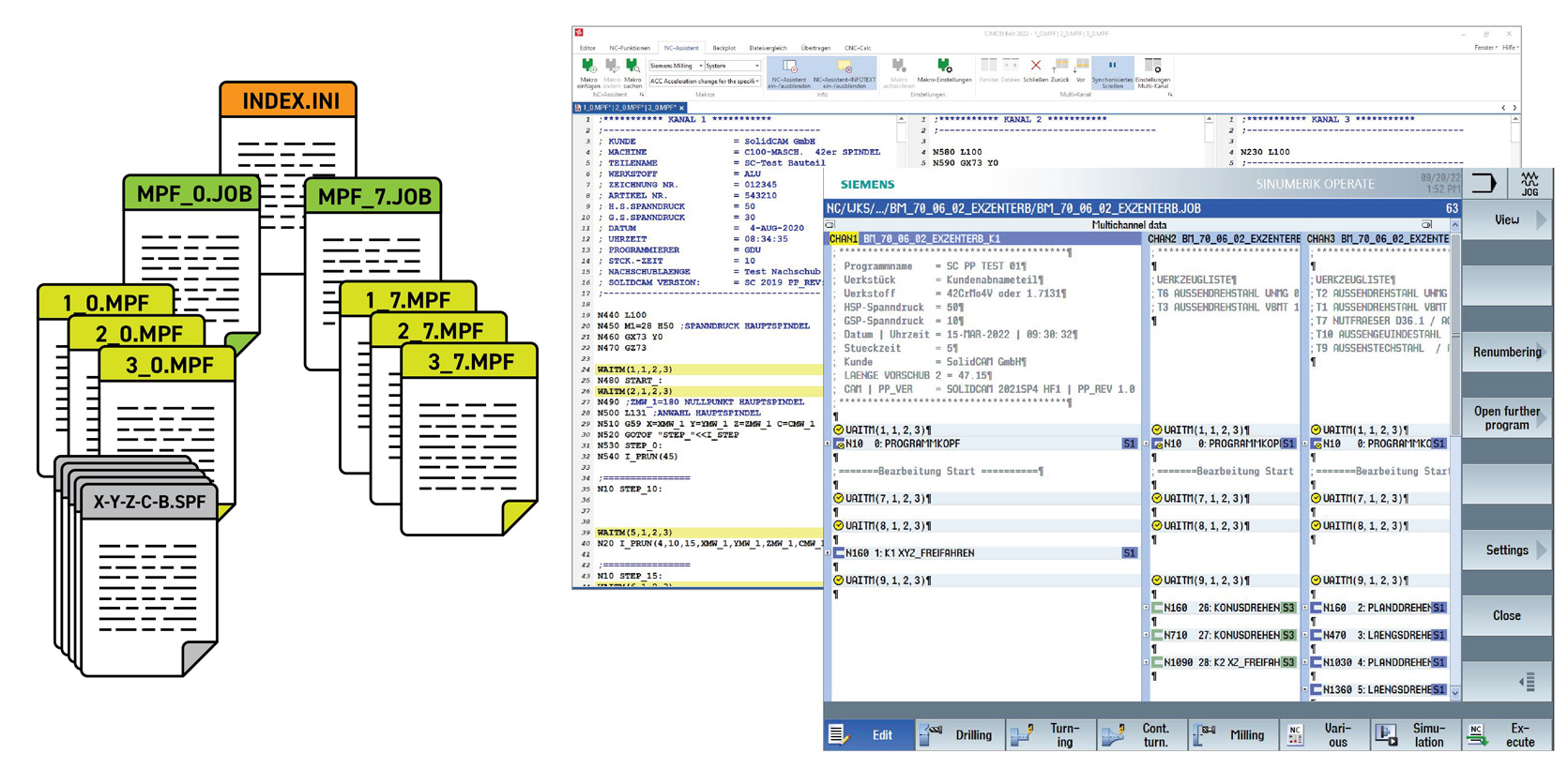
Task: Click the document tab scroll right arrow
Action: tap(1515, 108)
